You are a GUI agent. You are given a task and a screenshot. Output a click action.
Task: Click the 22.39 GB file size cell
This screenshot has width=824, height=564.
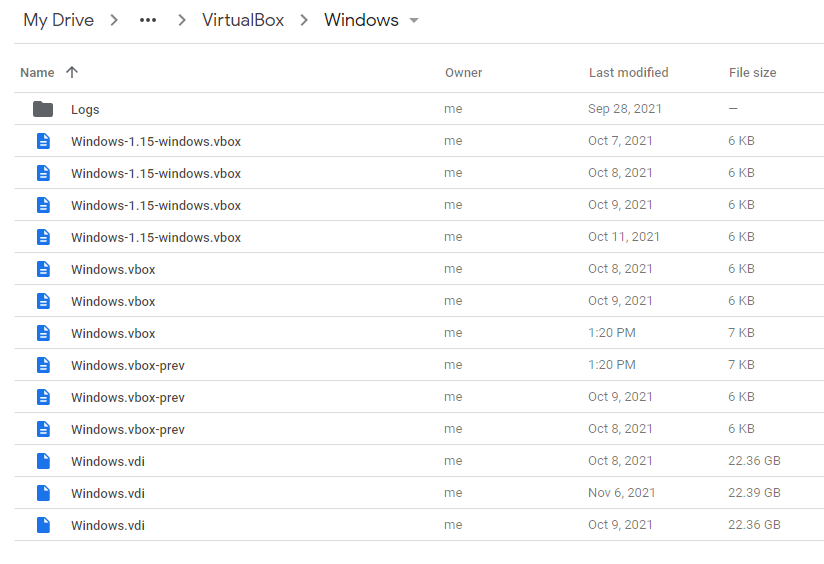[x=754, y=493]
